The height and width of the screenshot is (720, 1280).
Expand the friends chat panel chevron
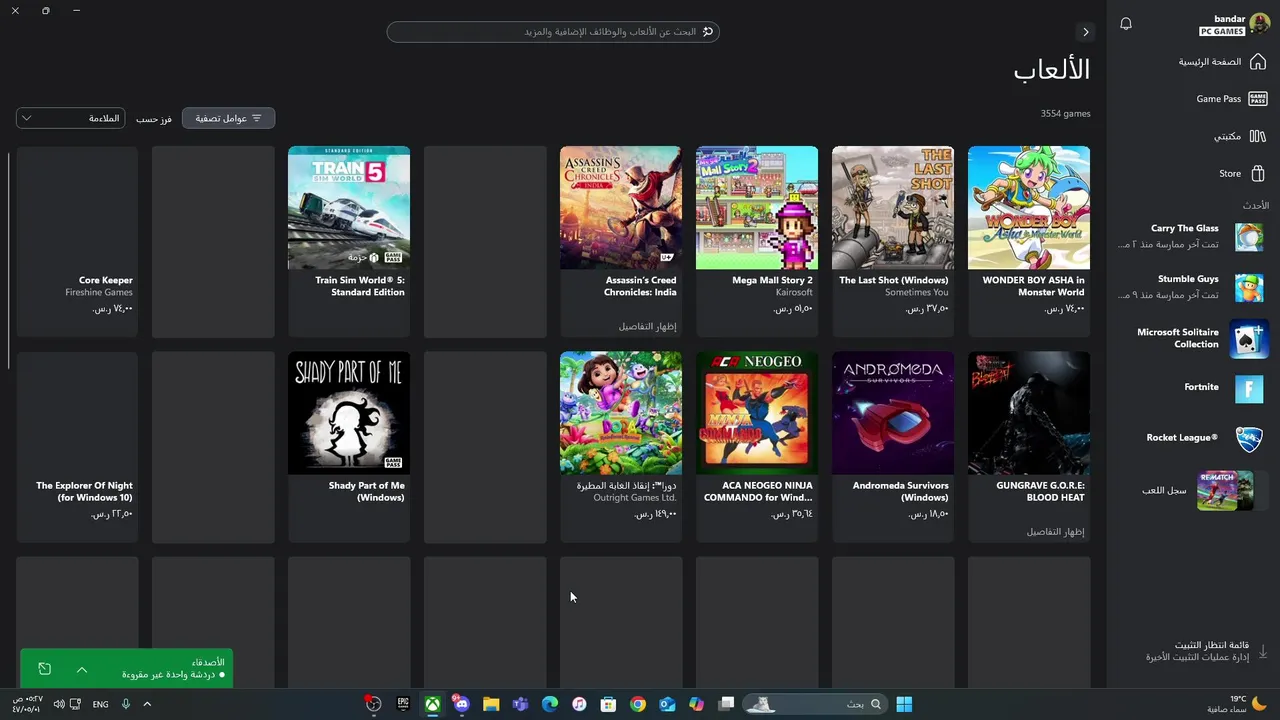click(82, 669)
